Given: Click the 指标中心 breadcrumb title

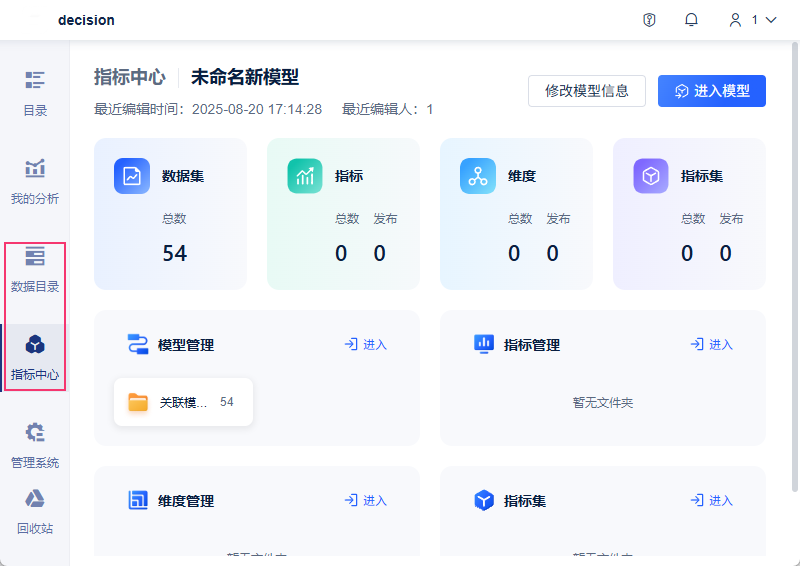Looking at the screenshot, I should (130, 77).
